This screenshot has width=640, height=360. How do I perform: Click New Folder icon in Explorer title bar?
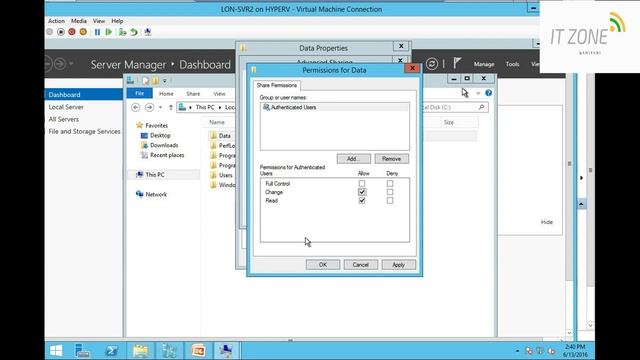[156, 80]
